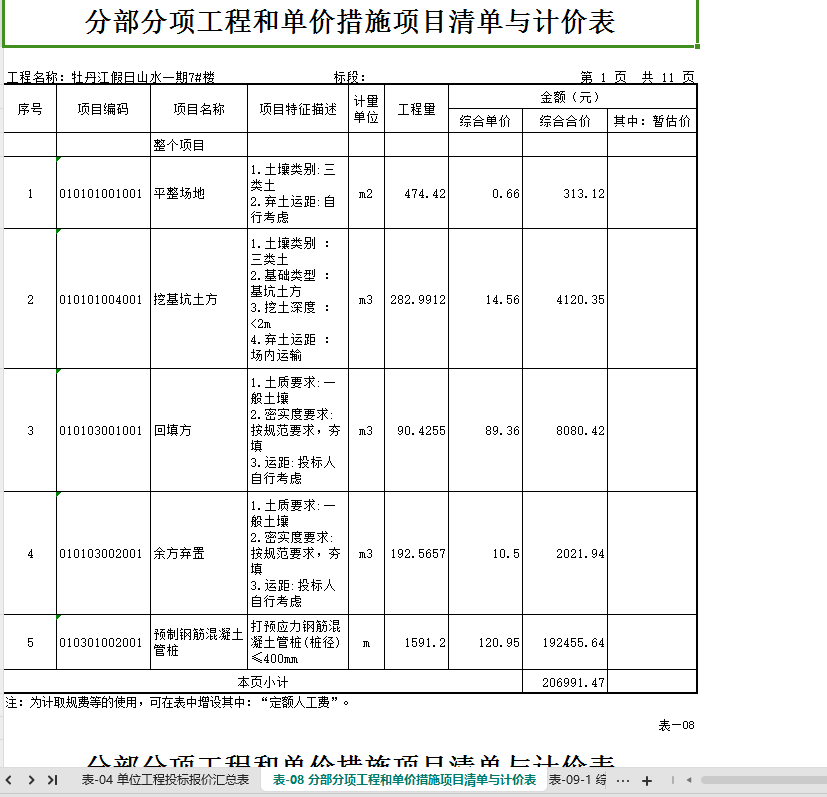Select the 表-08 分部分项工程 sheet tab
The height and width of the screenshot is (797, 827).
point(404,780)
